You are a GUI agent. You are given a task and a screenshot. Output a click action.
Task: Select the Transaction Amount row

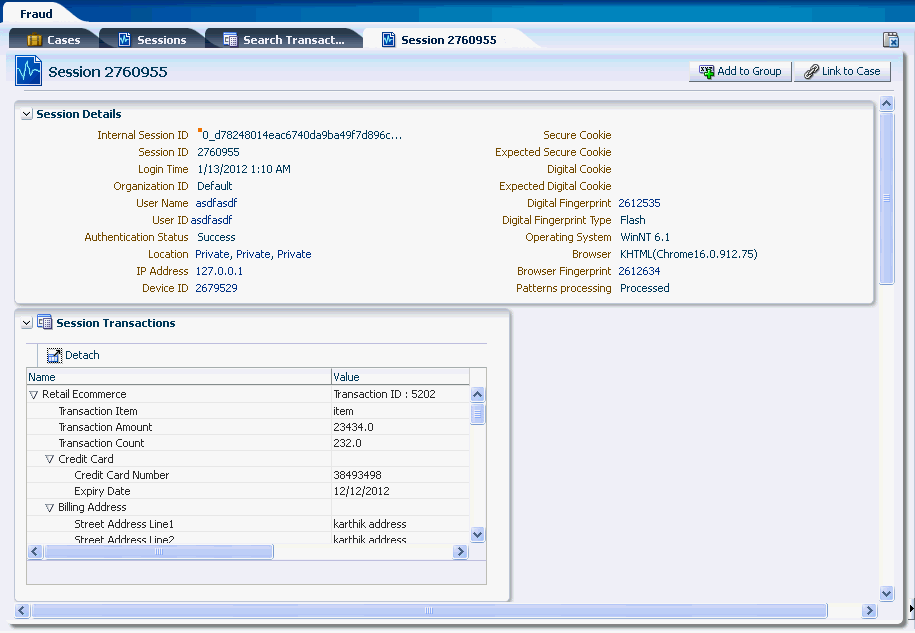[248, 427]
